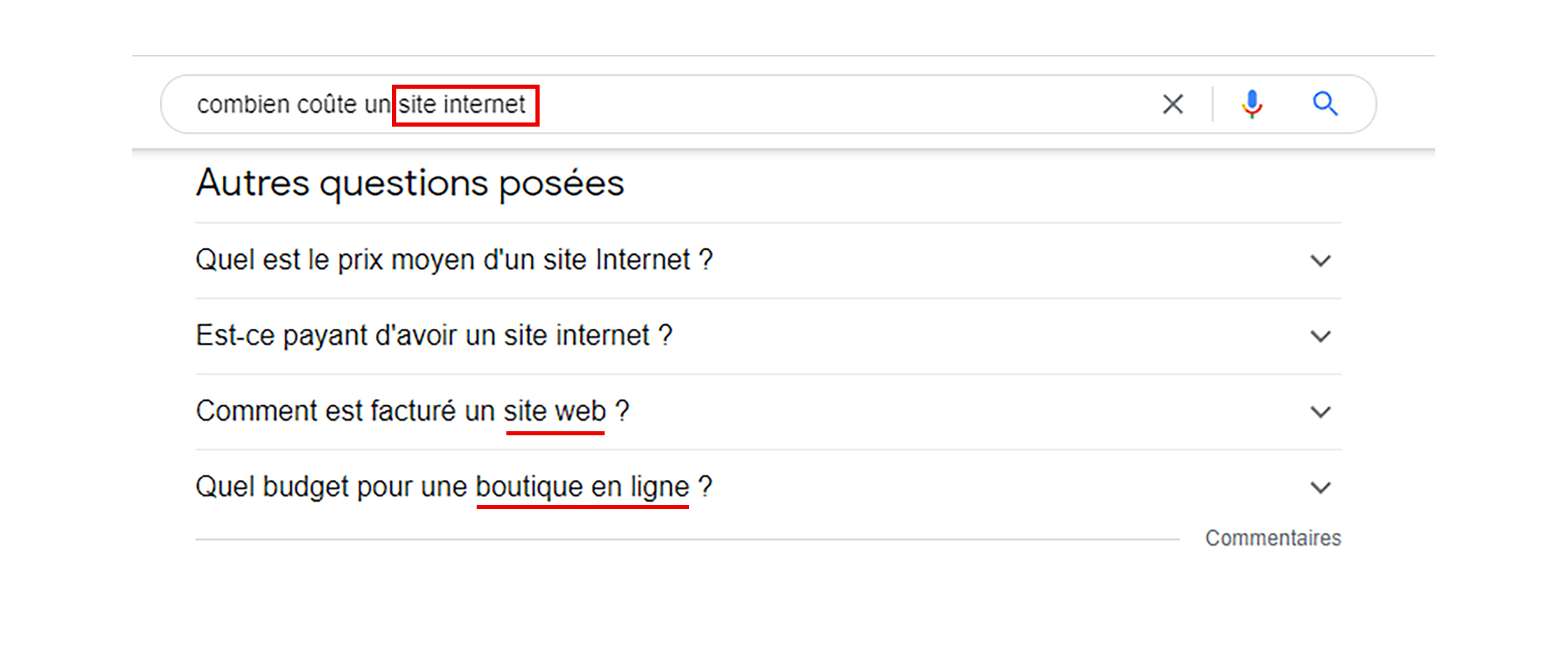The image size is (1568, 654).
Task: Expand chevron for 'Comment est facturé' question
Action: tap(1320, 412)
